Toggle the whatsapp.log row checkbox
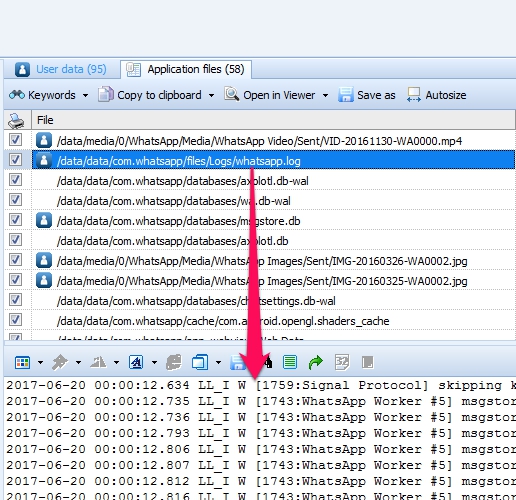Viewport: 516px width, 500px height. [x=15, y=160]
